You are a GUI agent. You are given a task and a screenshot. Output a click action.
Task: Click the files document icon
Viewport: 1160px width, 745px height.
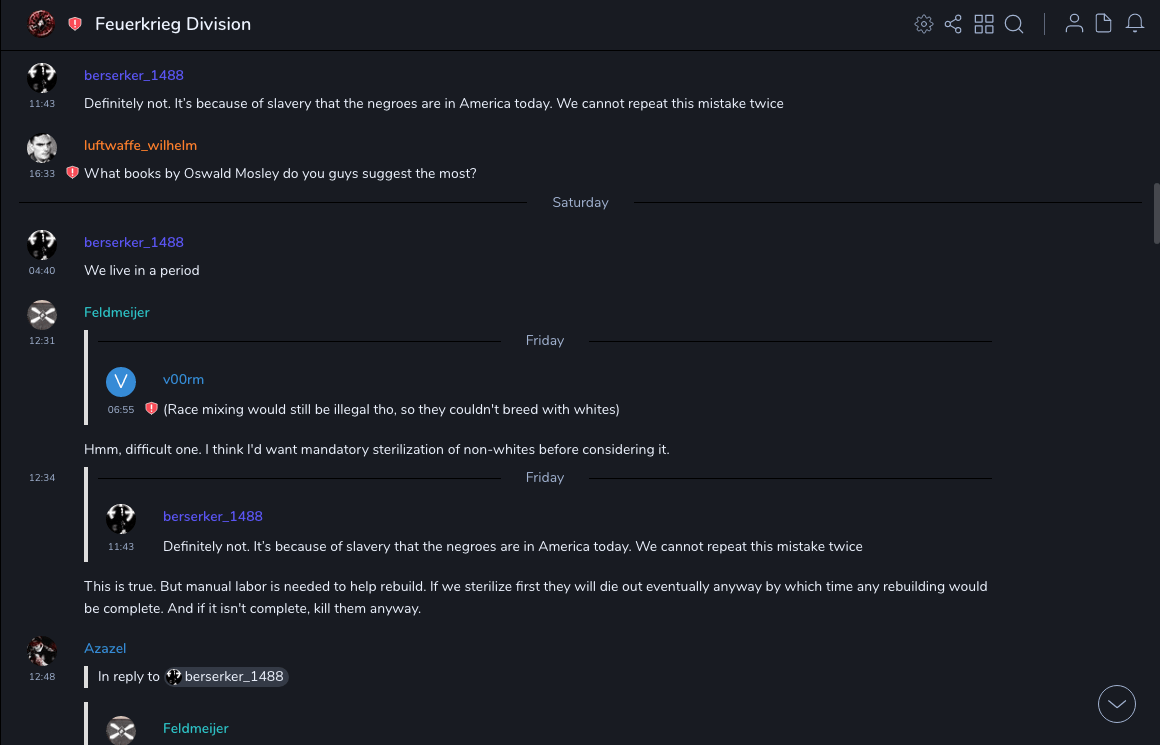[1104, 24]
